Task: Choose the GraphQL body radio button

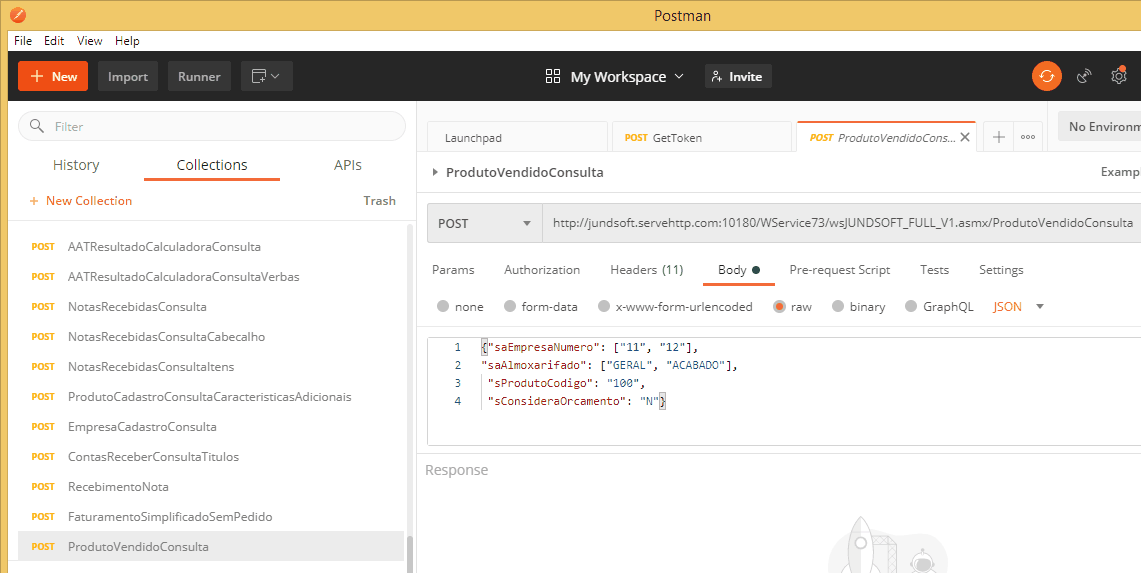Action: (911, 307)
